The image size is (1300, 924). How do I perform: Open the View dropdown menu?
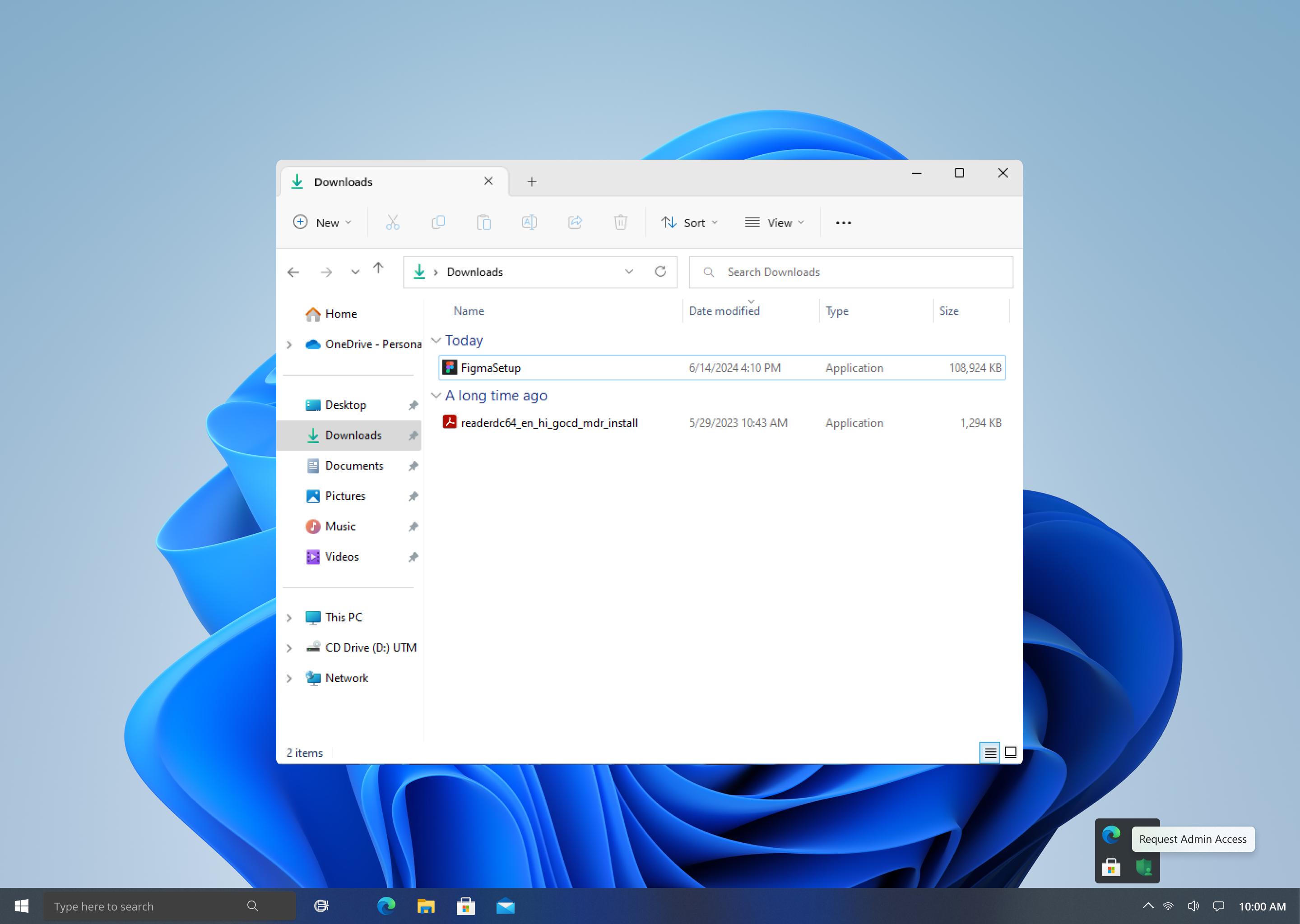[775, 222]
